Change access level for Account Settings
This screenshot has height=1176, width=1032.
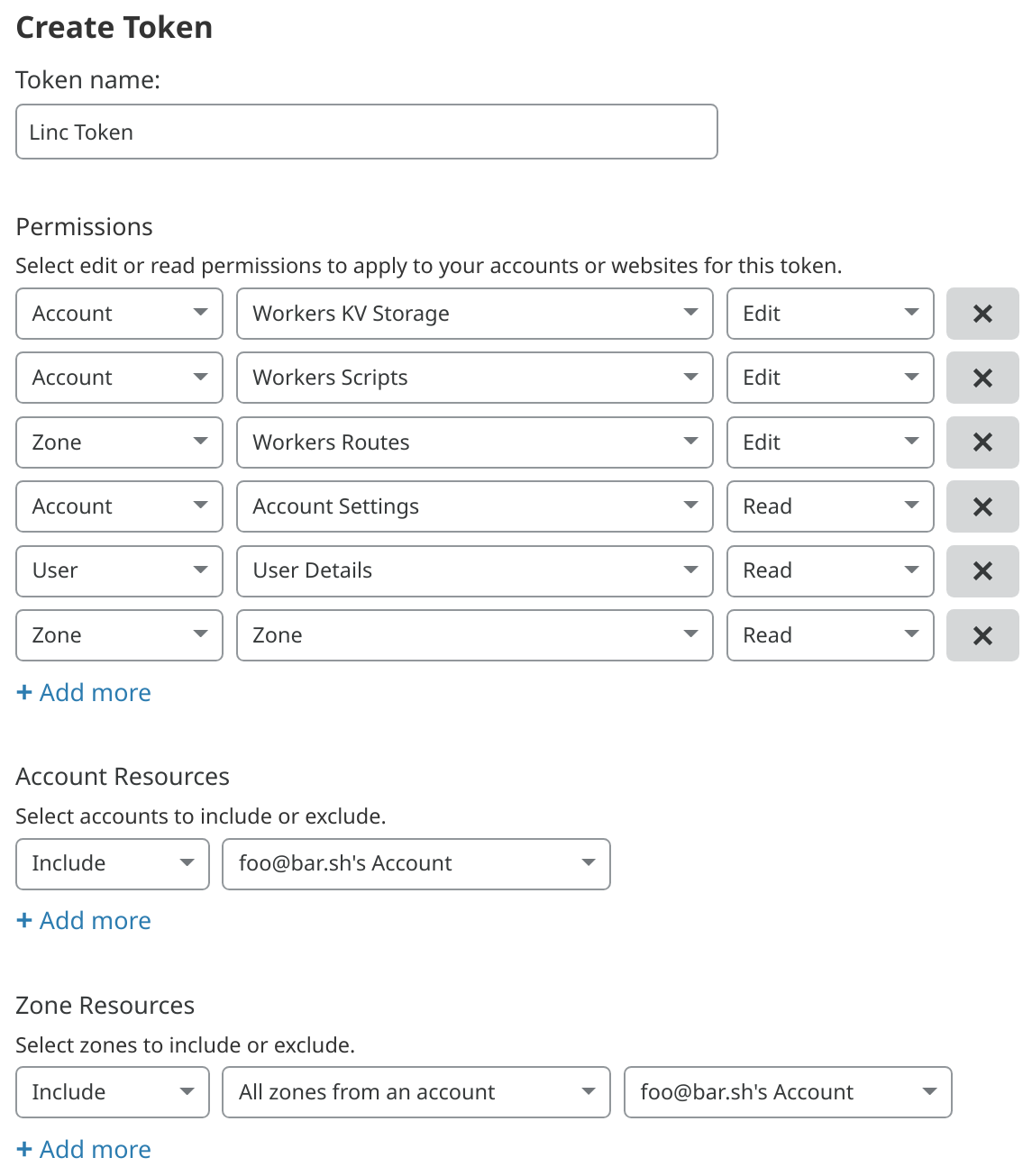(830, 506)
